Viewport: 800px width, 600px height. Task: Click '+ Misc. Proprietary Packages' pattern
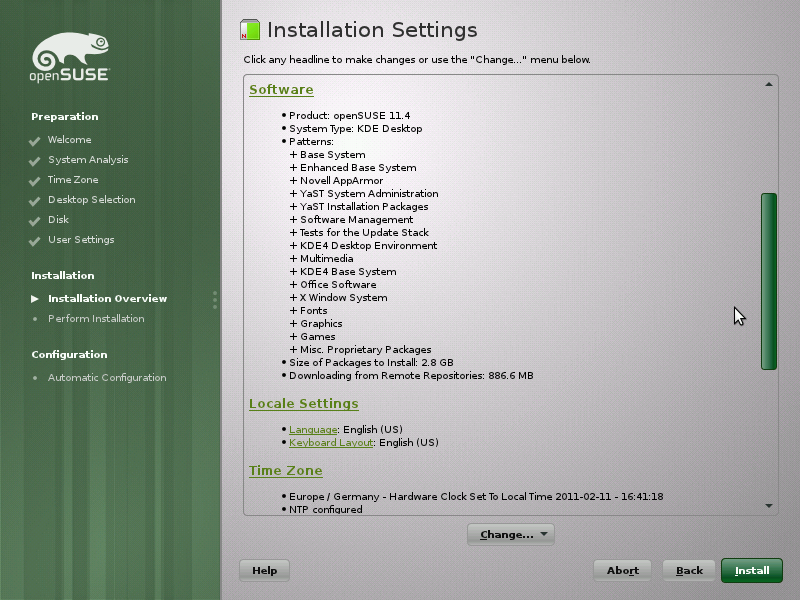coord(361,349)
